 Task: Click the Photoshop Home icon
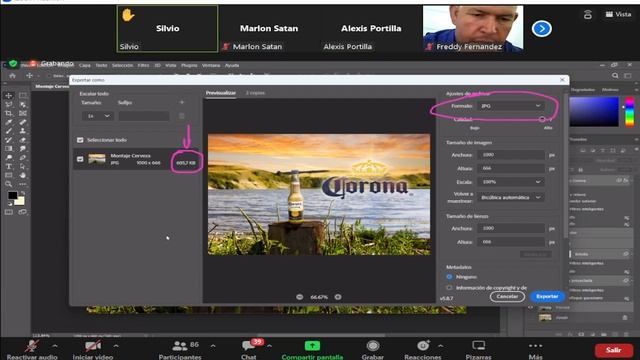pos(13,76)
